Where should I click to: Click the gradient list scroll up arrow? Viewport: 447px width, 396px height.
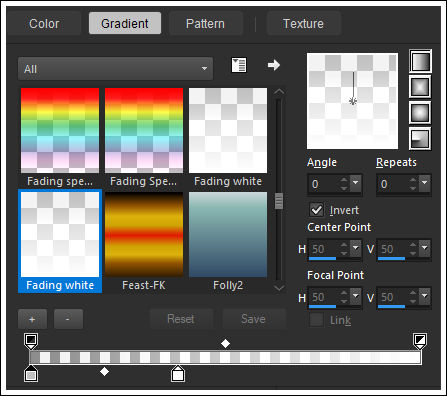coord(279,92)
